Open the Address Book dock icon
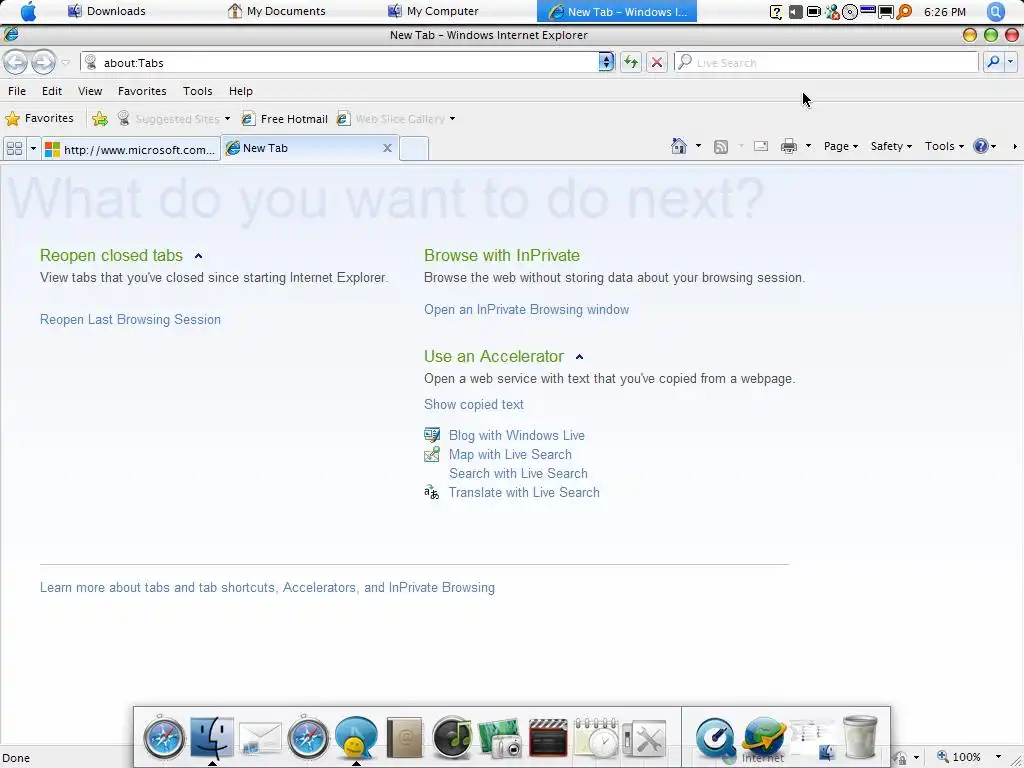Viewport: 1024px width, 768px height. click(404, 738)
